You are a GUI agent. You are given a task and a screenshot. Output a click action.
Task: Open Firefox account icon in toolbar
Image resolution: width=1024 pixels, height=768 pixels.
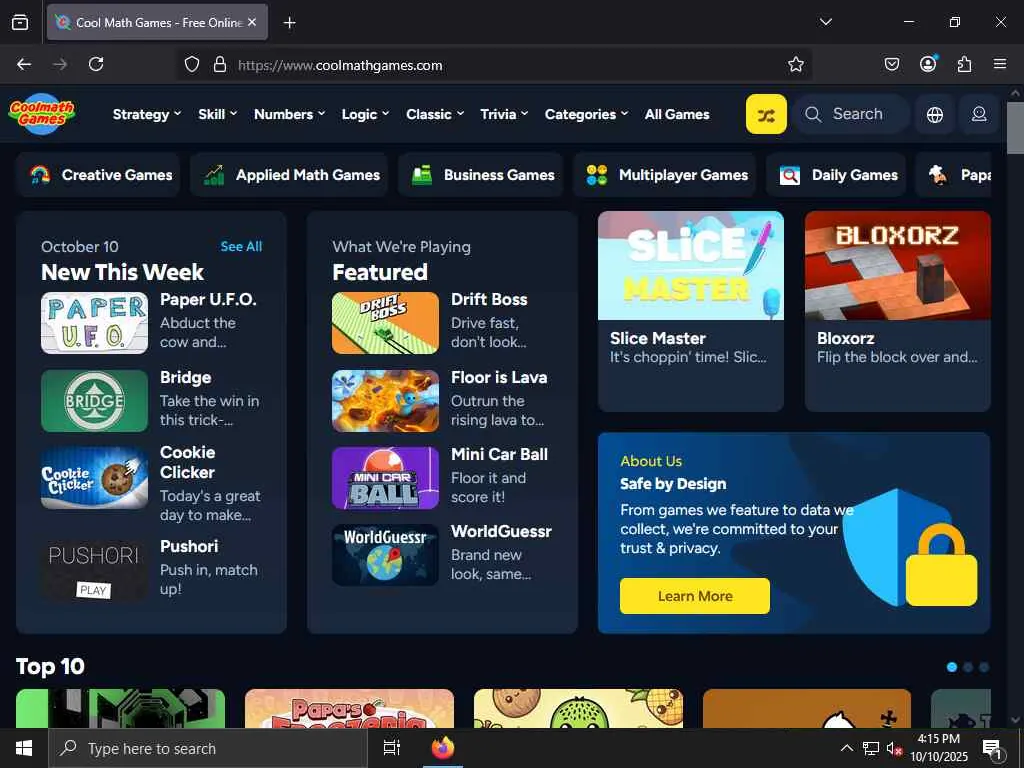coord(928,63)
